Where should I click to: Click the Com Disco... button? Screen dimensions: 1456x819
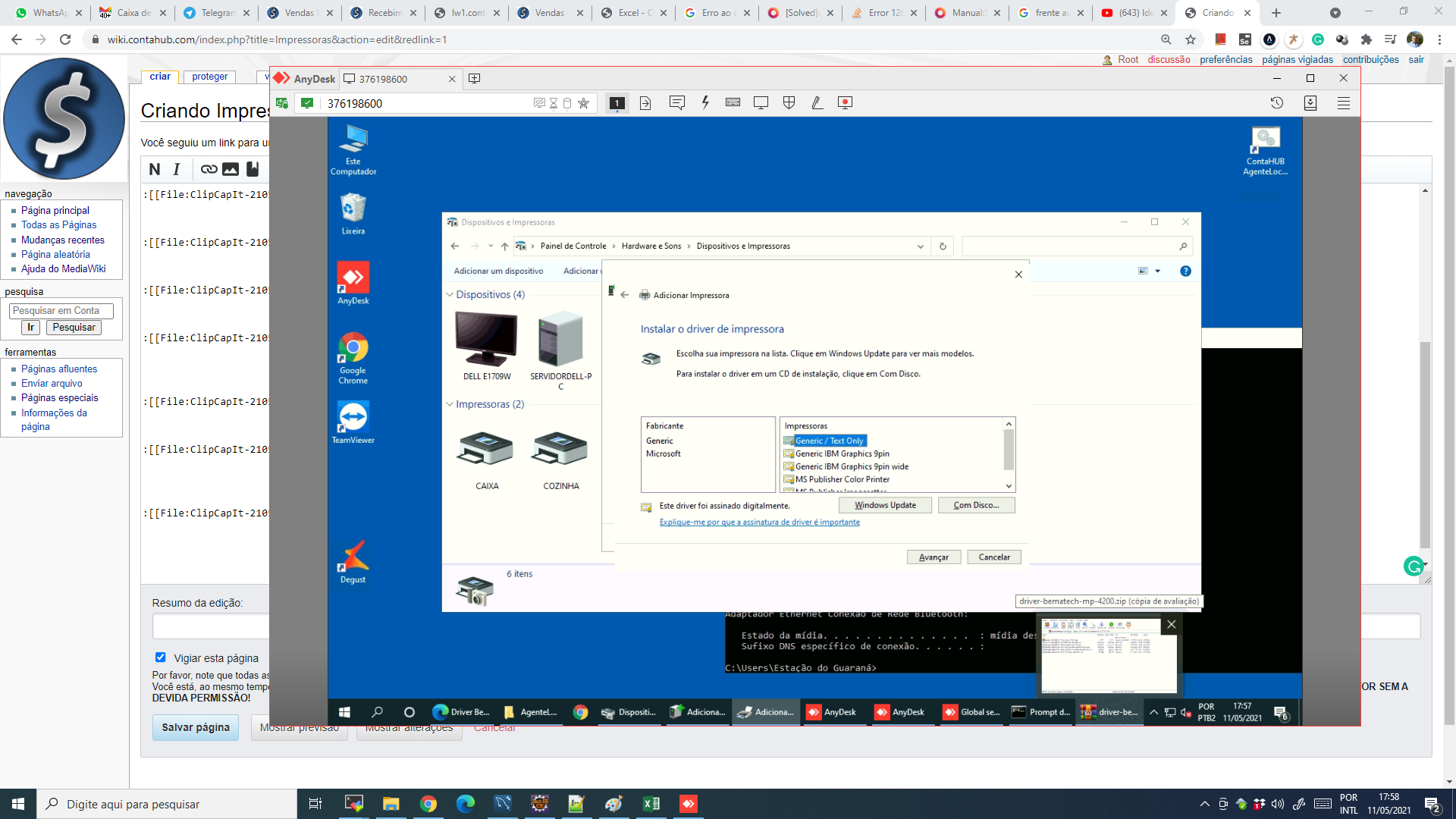click(976, 505)
